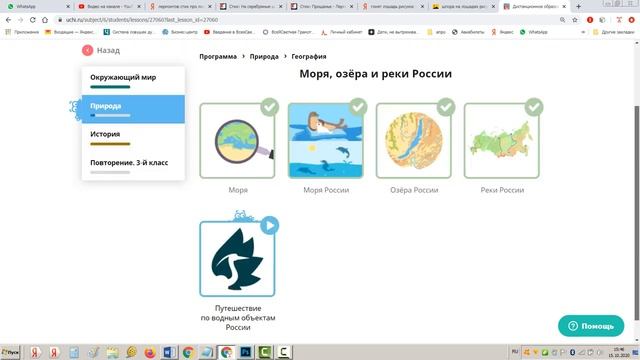
Task: Open the Личный кабинет bookmark
Action: [342, 32]
